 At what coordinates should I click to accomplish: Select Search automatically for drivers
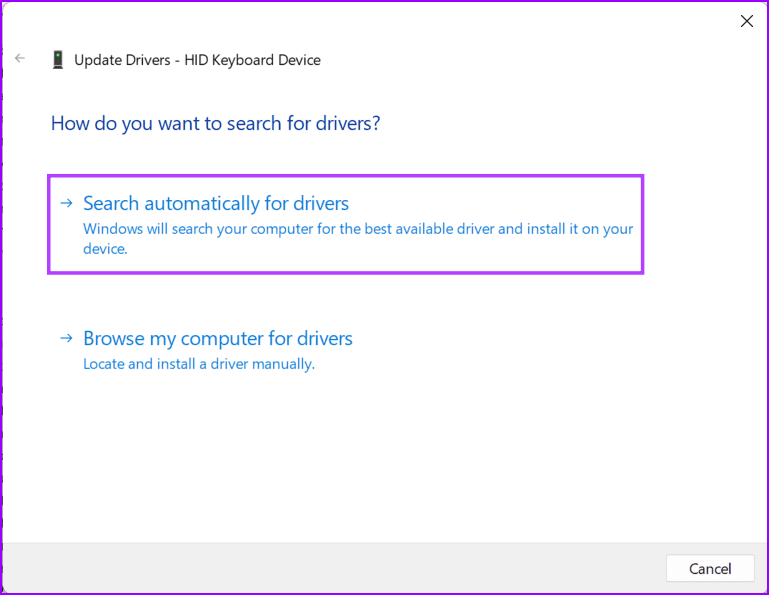[345, 224]
